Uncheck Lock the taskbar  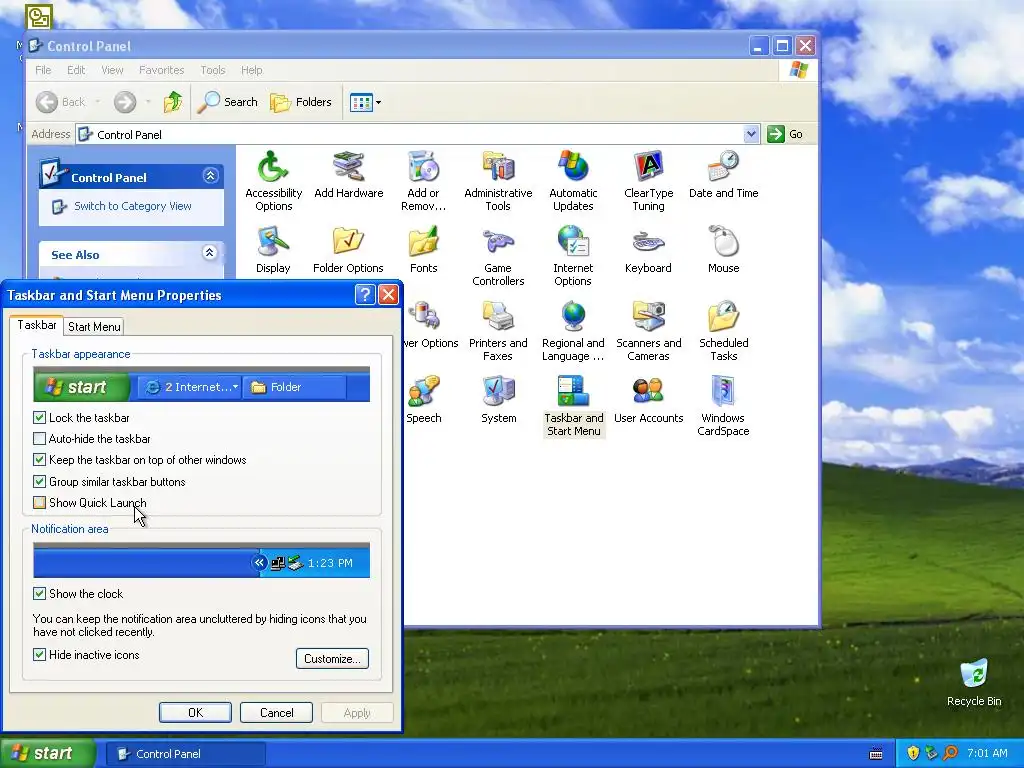(x=39, y=417)
